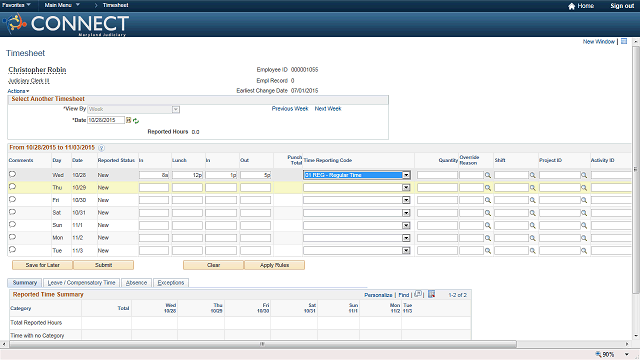Click the Christopher Robin name link
The width and height of the screenshot is (640, 360).
point(37,70)
